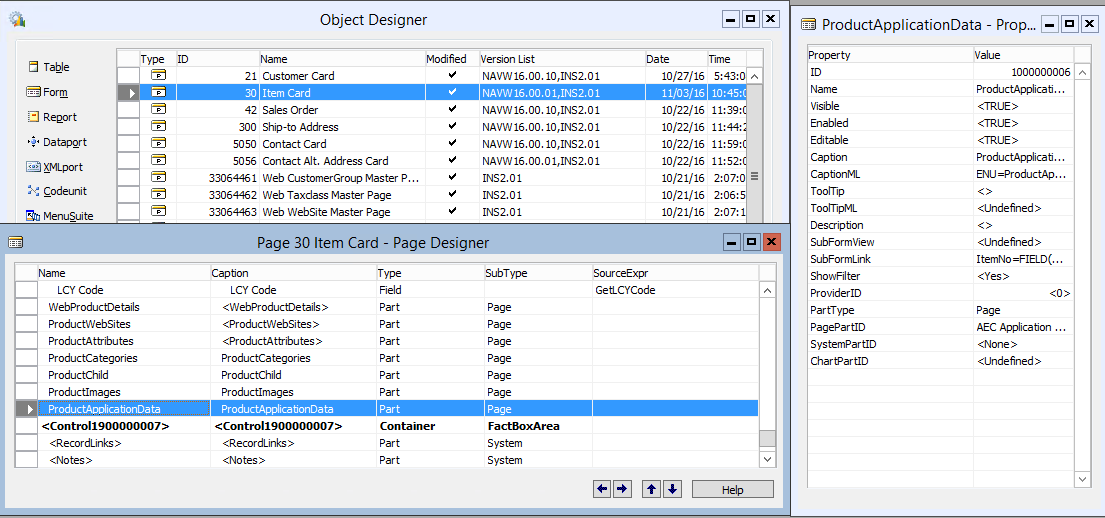Viewport: 1105px width, 518px height.
Task: Toggle Modified checkmark for Sales Order
Action: click(452, 110)
